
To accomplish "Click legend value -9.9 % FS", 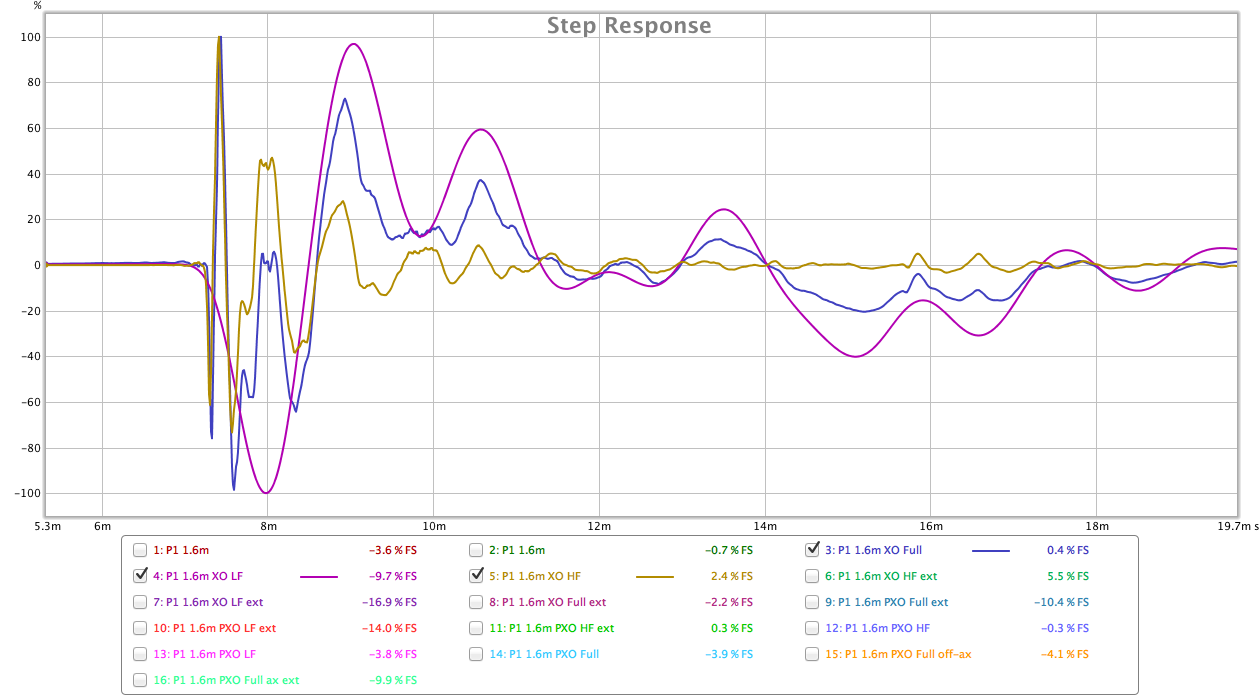I will tap(393, 680).
